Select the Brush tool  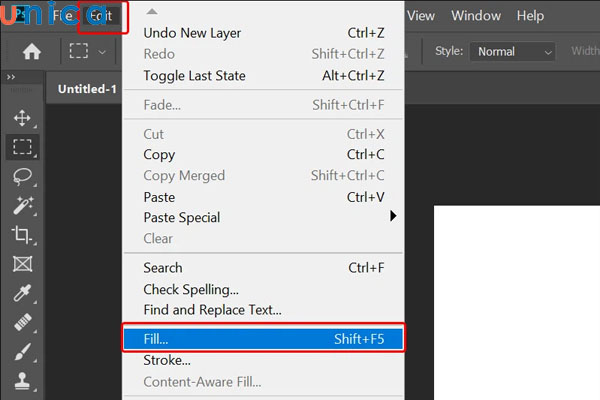pyautogui.click(x=22, y=352)
